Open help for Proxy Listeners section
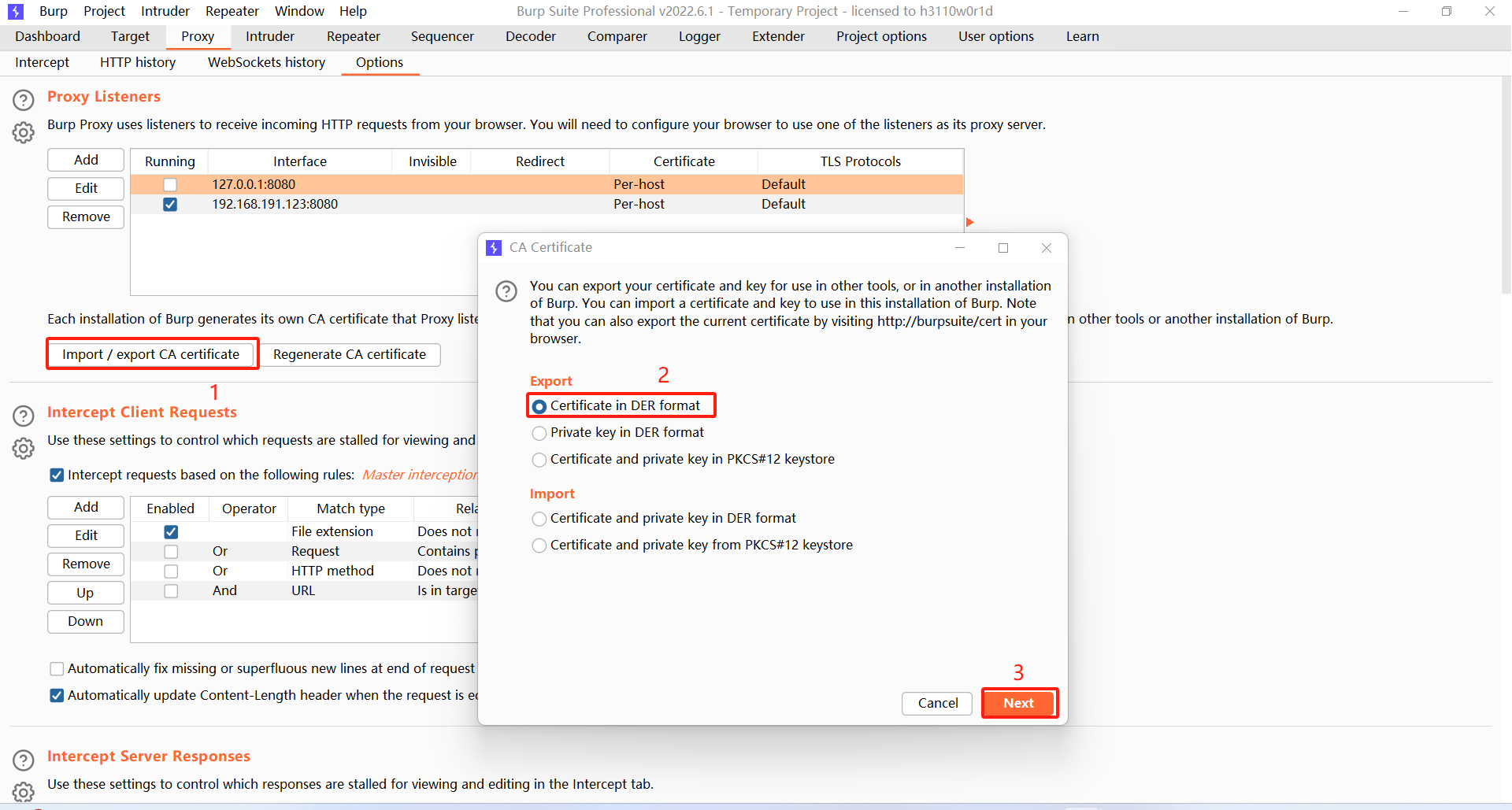 pos(24,100)
